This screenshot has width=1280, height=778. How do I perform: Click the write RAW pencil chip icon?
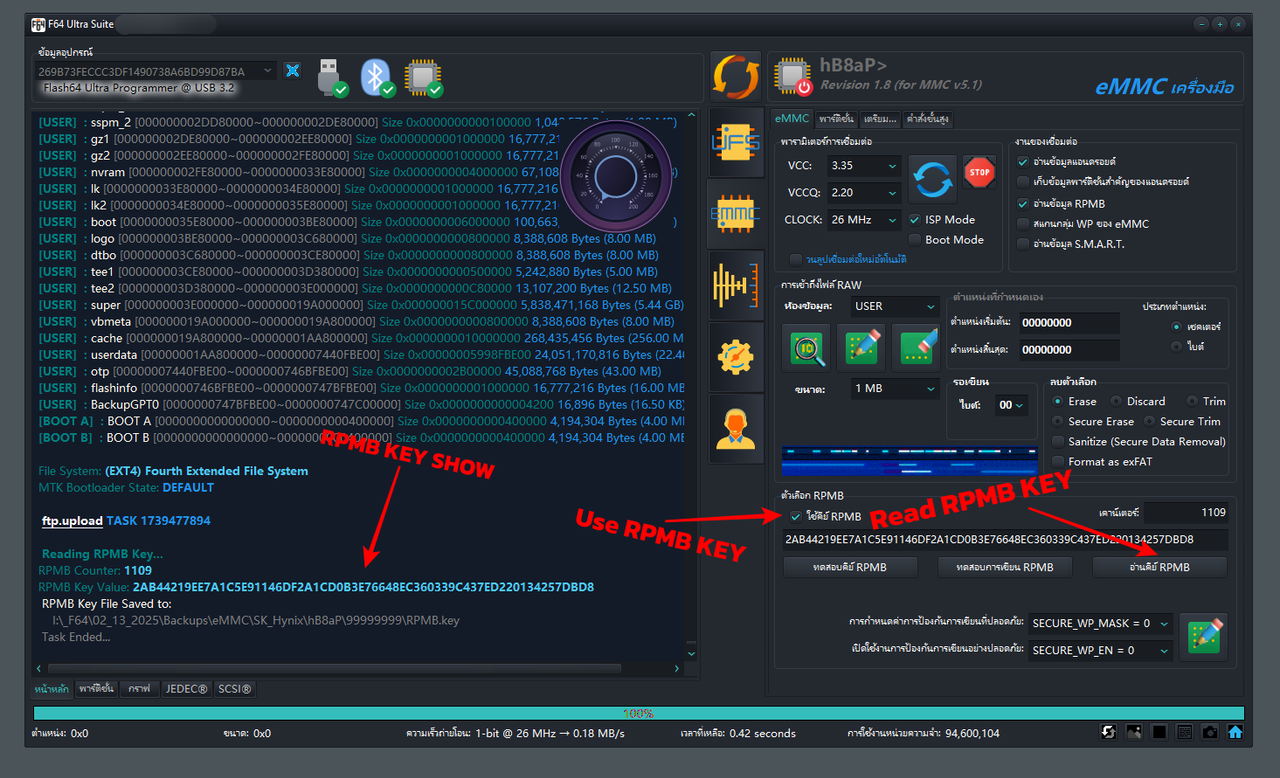(x=861, y=347)
